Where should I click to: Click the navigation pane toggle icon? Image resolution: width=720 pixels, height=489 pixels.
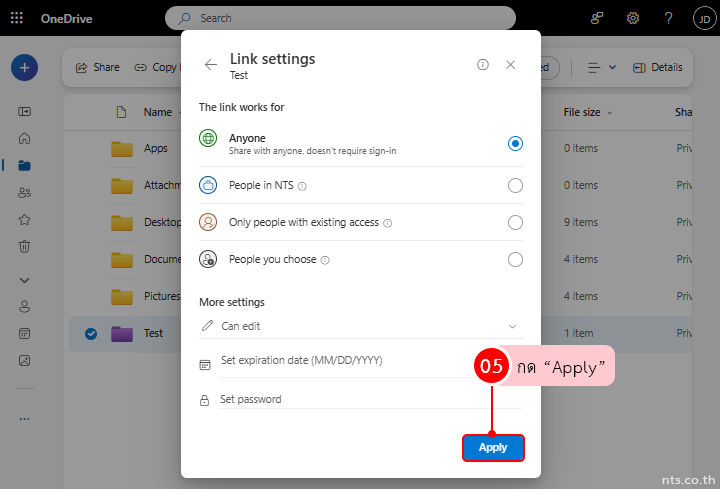[x=24, y=112]
